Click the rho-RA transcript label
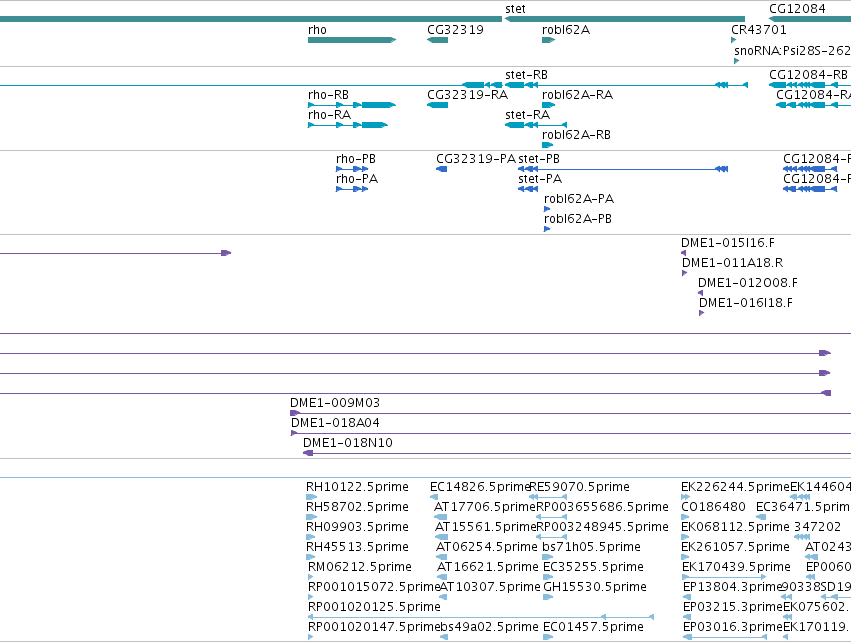The height and width of the screenshot is (642, 851). pyautogui.click(x=329, y=115)
